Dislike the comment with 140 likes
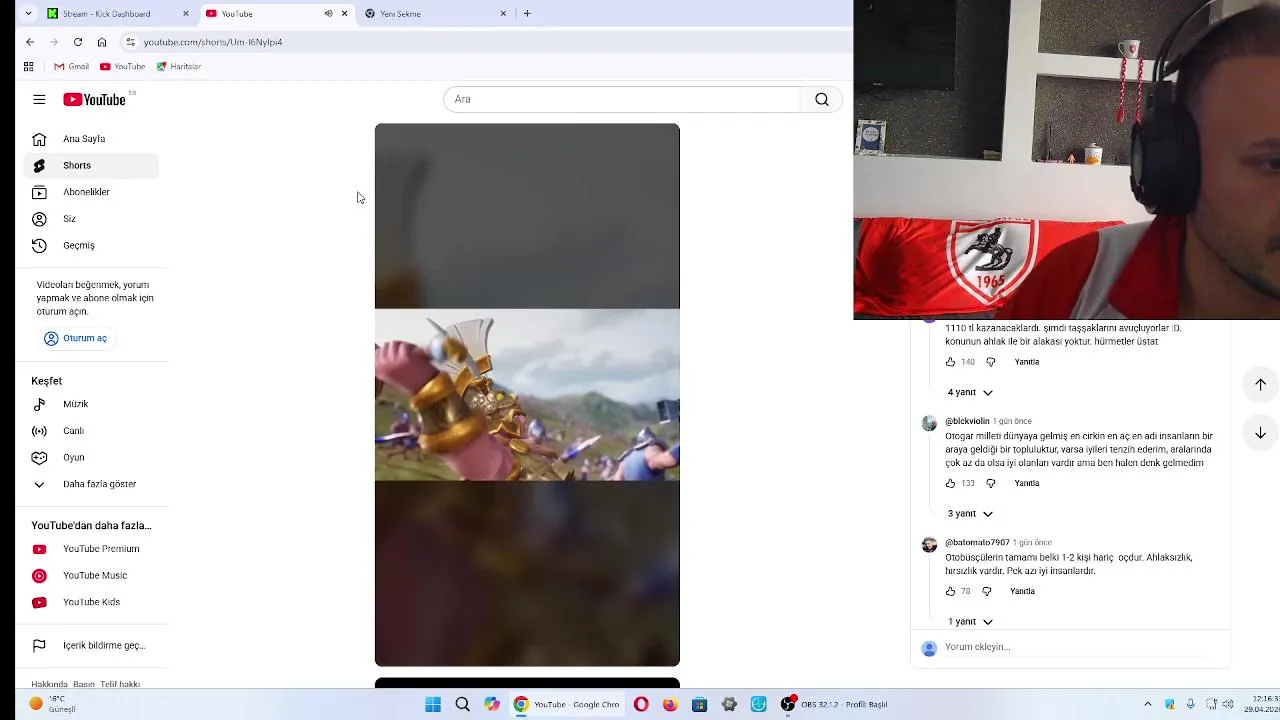Screen dimensions: 1280x720 point(991,362)
